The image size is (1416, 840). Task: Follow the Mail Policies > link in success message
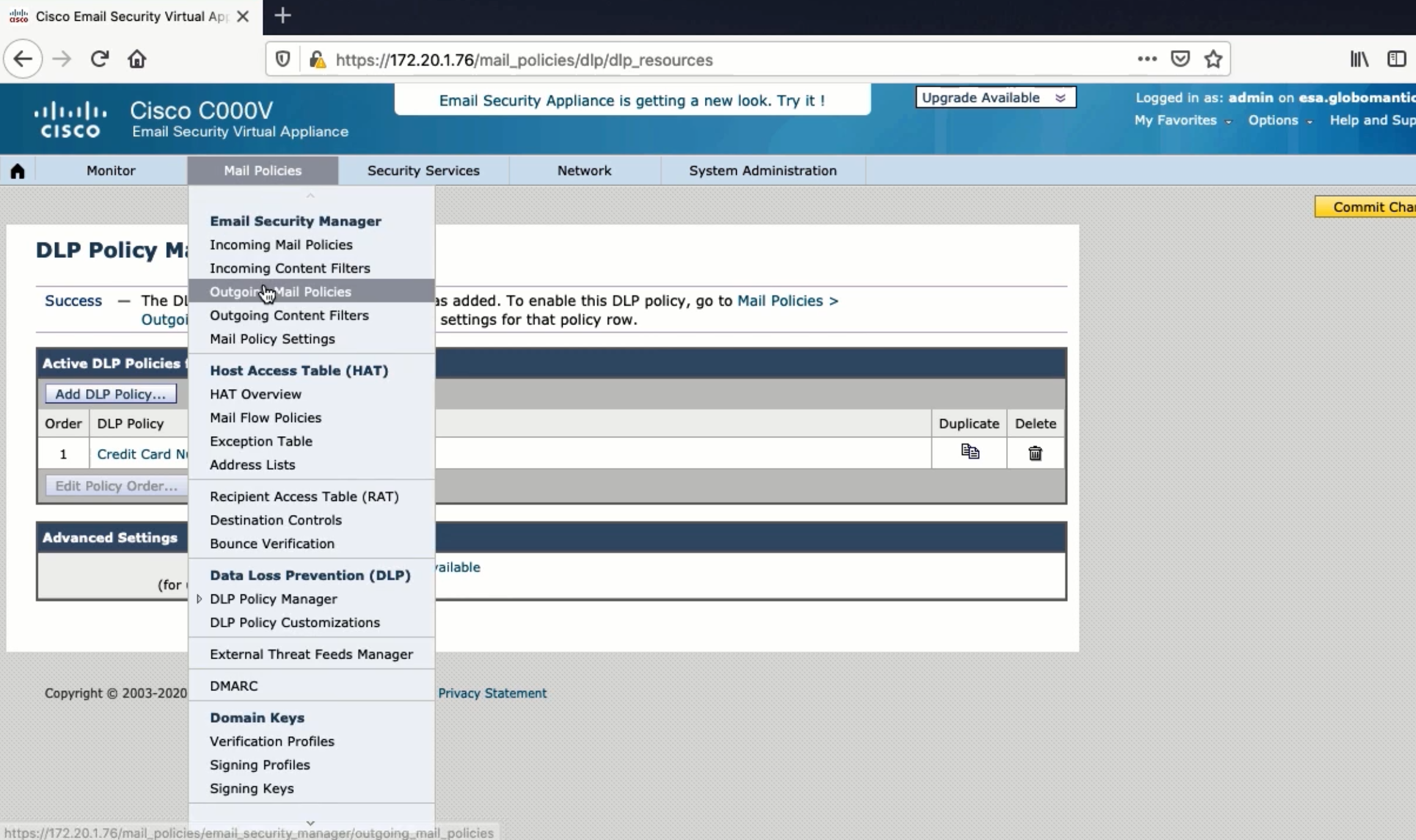[x=787, y=301]
